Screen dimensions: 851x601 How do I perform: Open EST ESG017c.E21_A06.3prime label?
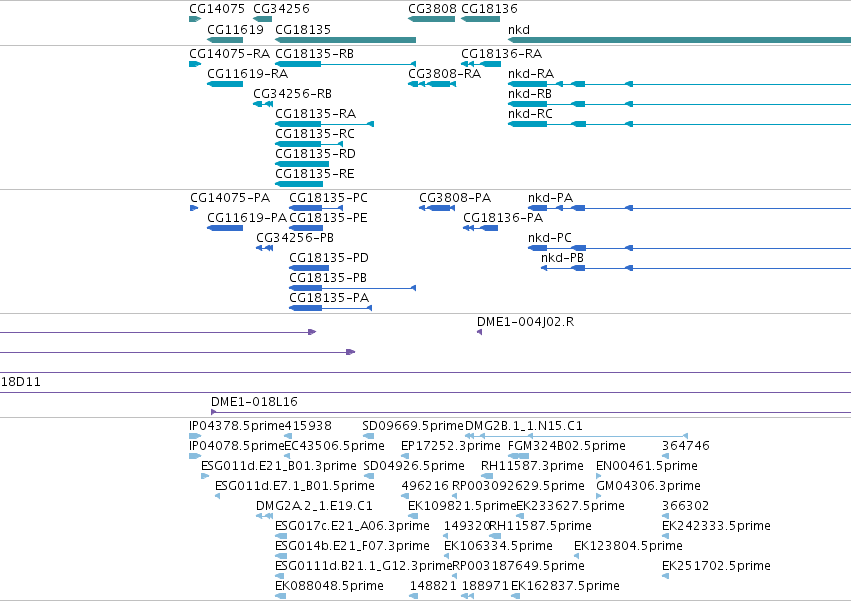[352, 527]
